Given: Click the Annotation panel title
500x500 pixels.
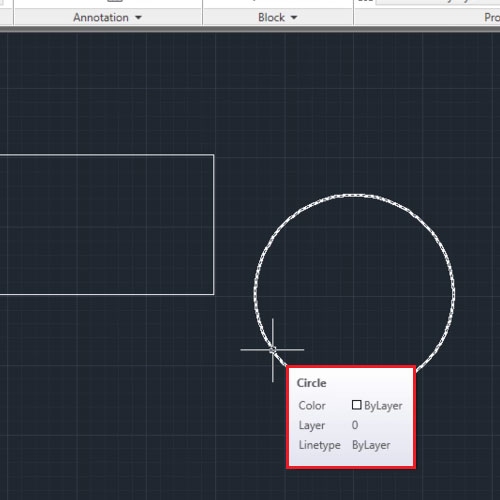Looking at the screenshot, I should point(101,17).
